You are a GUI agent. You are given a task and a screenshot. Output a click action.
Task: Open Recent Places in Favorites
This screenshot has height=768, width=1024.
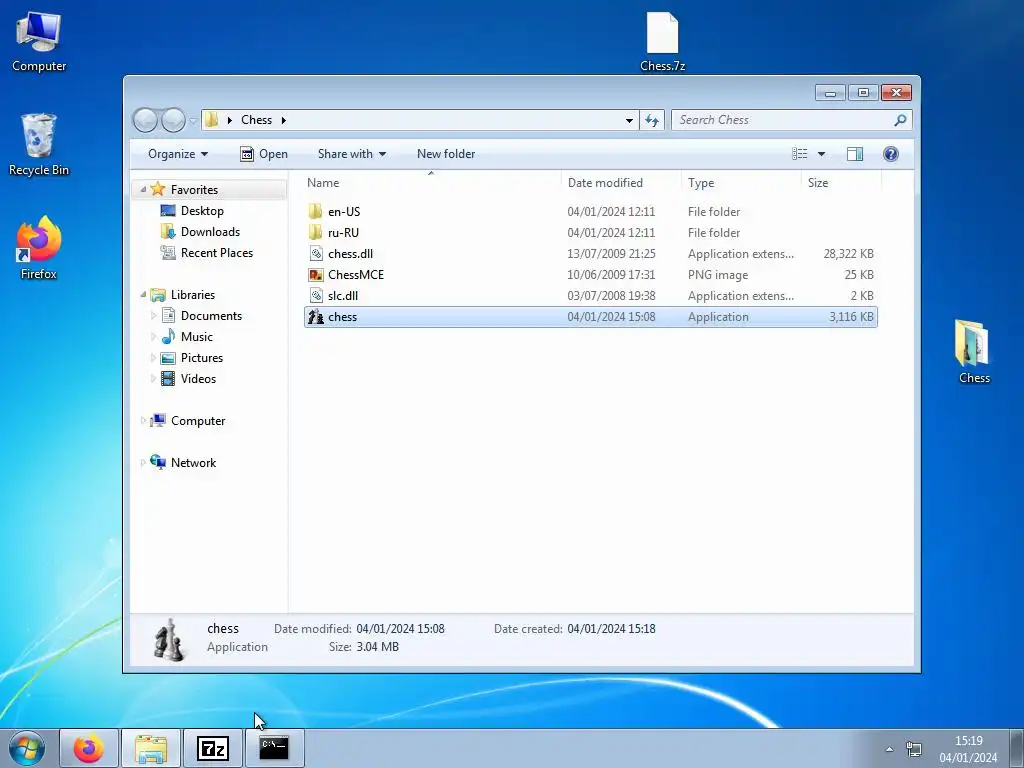[216, 253]
